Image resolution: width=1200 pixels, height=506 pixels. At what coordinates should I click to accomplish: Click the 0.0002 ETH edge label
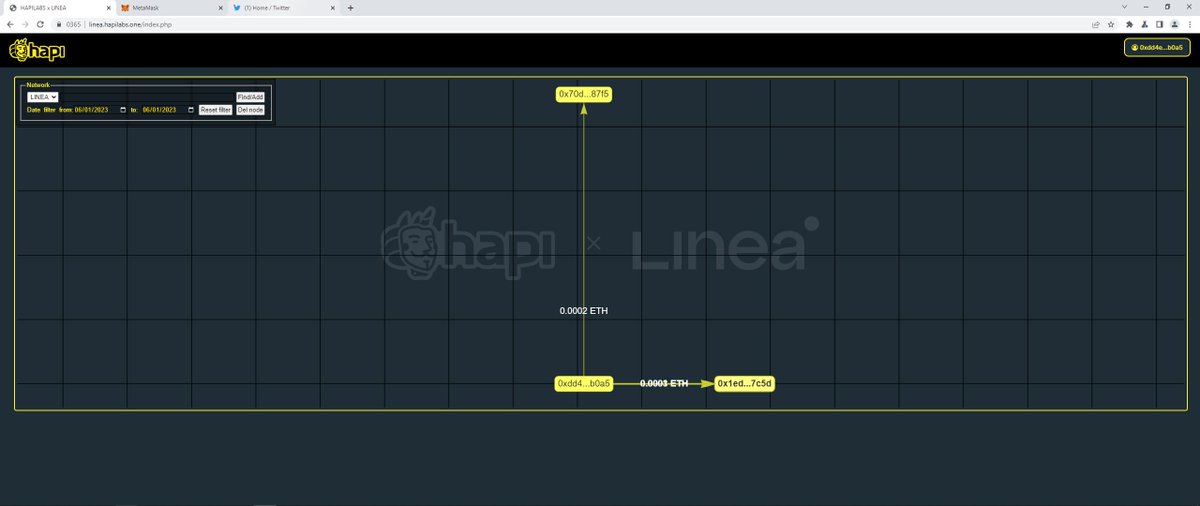(584, 311)
